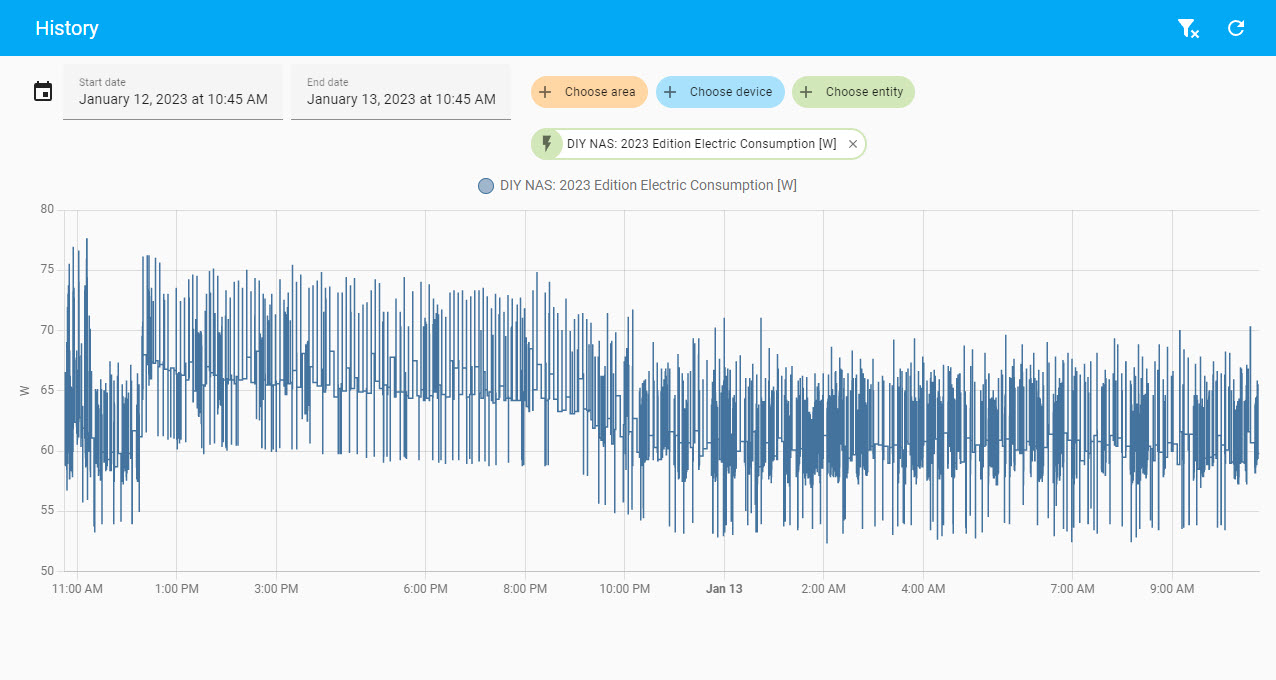Click the History page title
The width and height of the screenshot is (1276, 680).
67,28
